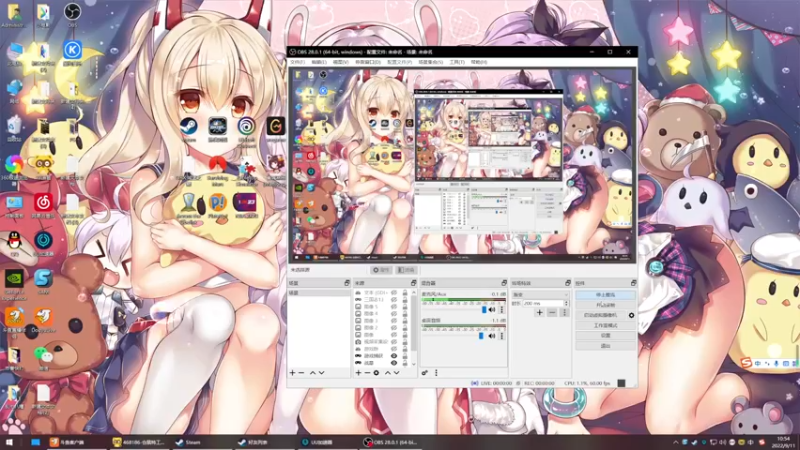Click the 开始录制 recording button
Viewport: 800px width, 450px height.
point(605,305)
